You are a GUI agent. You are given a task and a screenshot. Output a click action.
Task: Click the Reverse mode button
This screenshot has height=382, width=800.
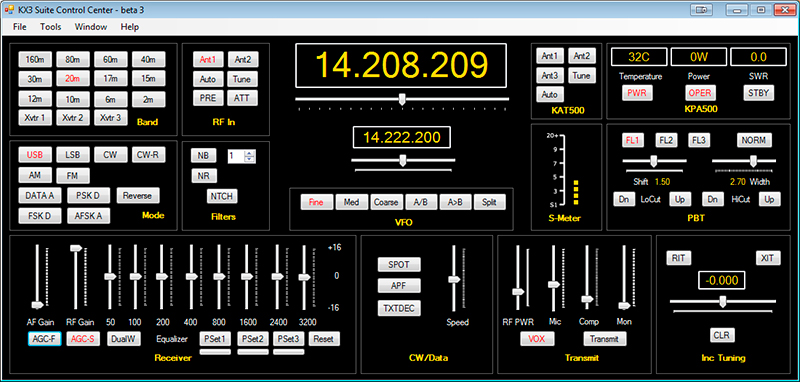tap(138, 195)
